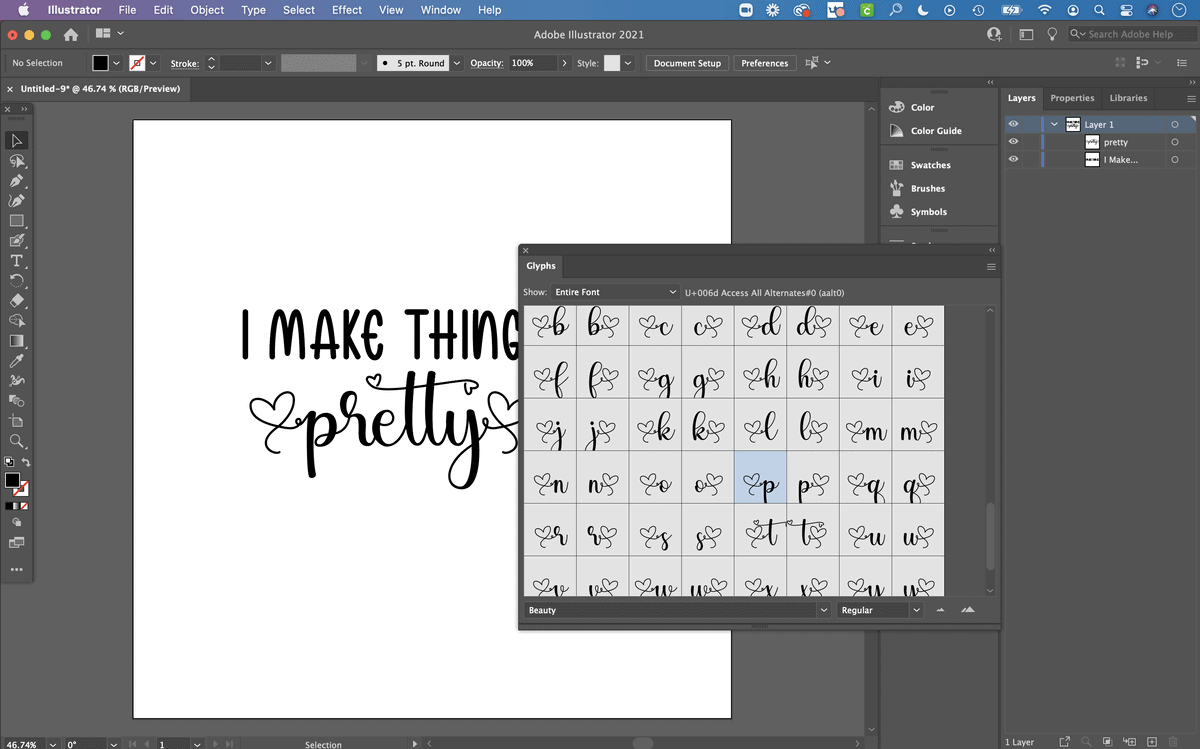
Task: Select the Eraser tool
Action: coord(16,300)
